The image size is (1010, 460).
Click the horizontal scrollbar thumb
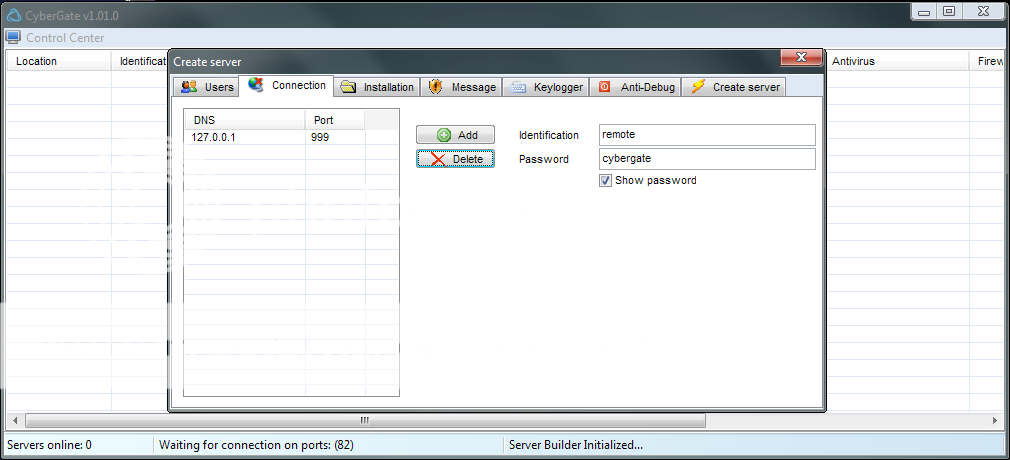coord(365,421)
